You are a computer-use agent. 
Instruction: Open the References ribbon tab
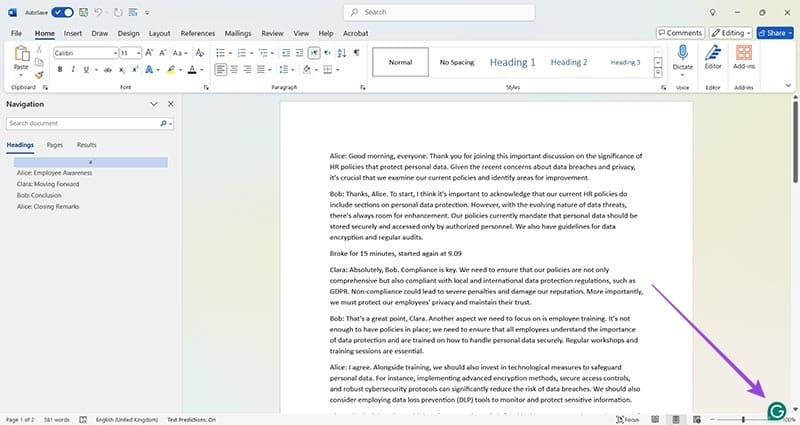coord(197,33)
